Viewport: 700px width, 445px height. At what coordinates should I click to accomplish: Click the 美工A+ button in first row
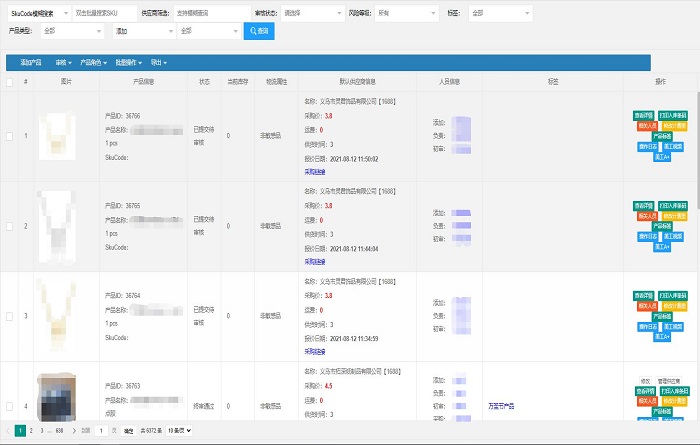tap(662, 157)
